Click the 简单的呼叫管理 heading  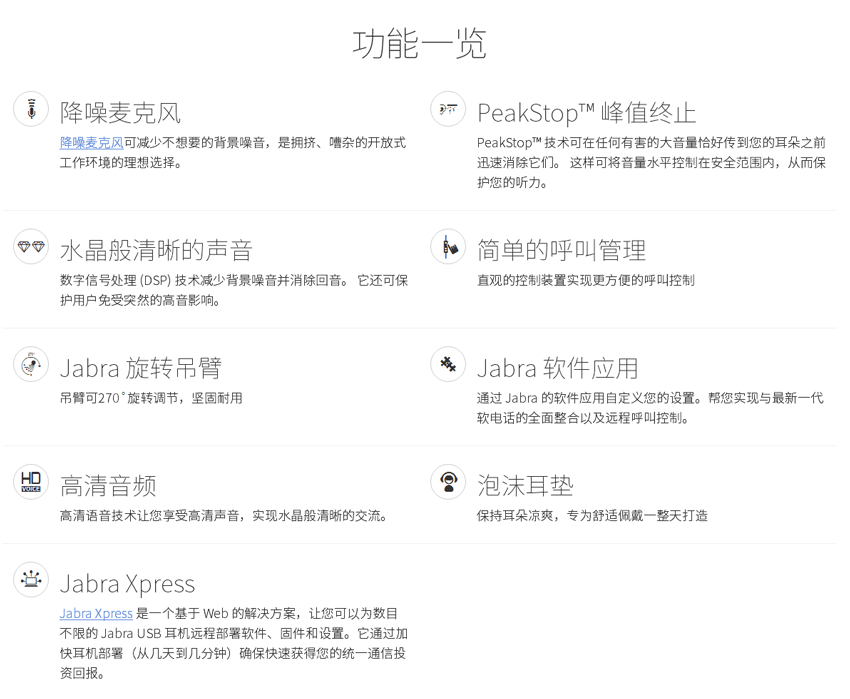pyautogui.click(x=562, y=251)
